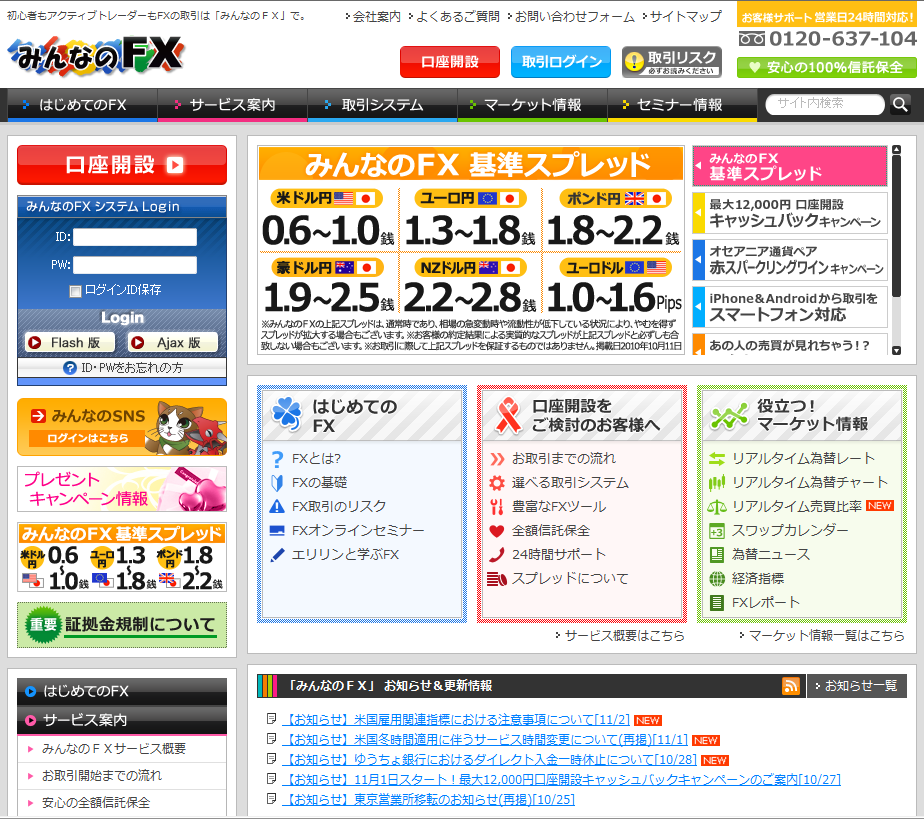Click the globe icon beside 経済指標
The image size is (924, 819).
(717, 579)
